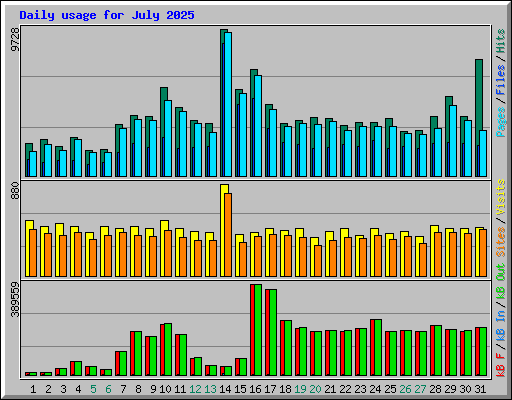Select day 22 on the x-axis
The image size is (512, 400).
[345, 389]
